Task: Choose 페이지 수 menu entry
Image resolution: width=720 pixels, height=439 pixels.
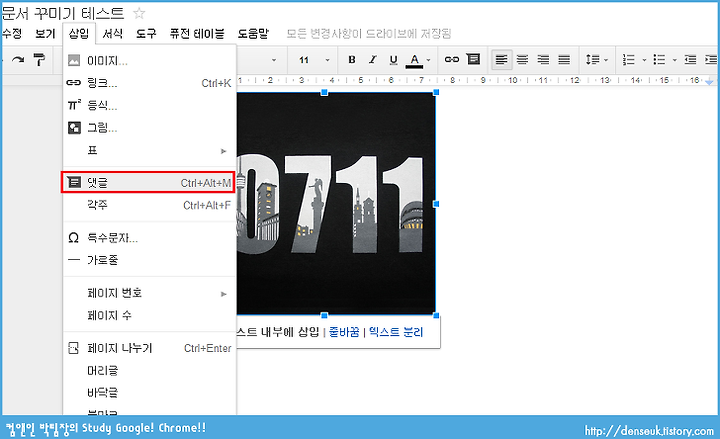Action: (150, 315)
